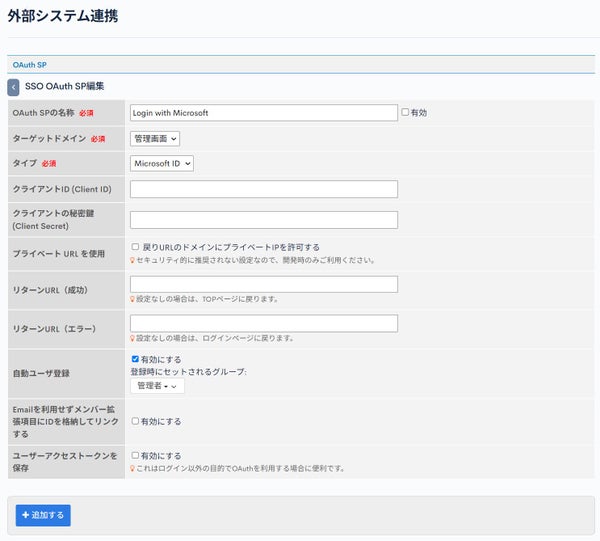This screenshot has height=541, width=600.
Task: Click the 登録時にセットされるグループ label
Action: point(188,372)
